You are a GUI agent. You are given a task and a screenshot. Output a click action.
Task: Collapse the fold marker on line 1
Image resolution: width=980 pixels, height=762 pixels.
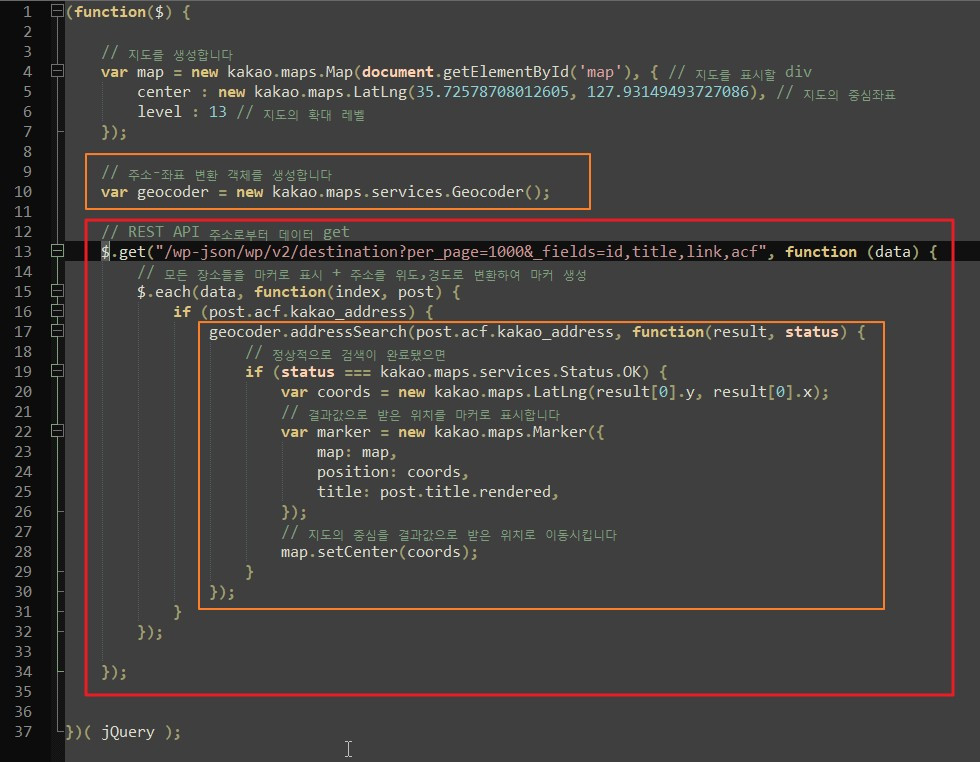(57, 11)
